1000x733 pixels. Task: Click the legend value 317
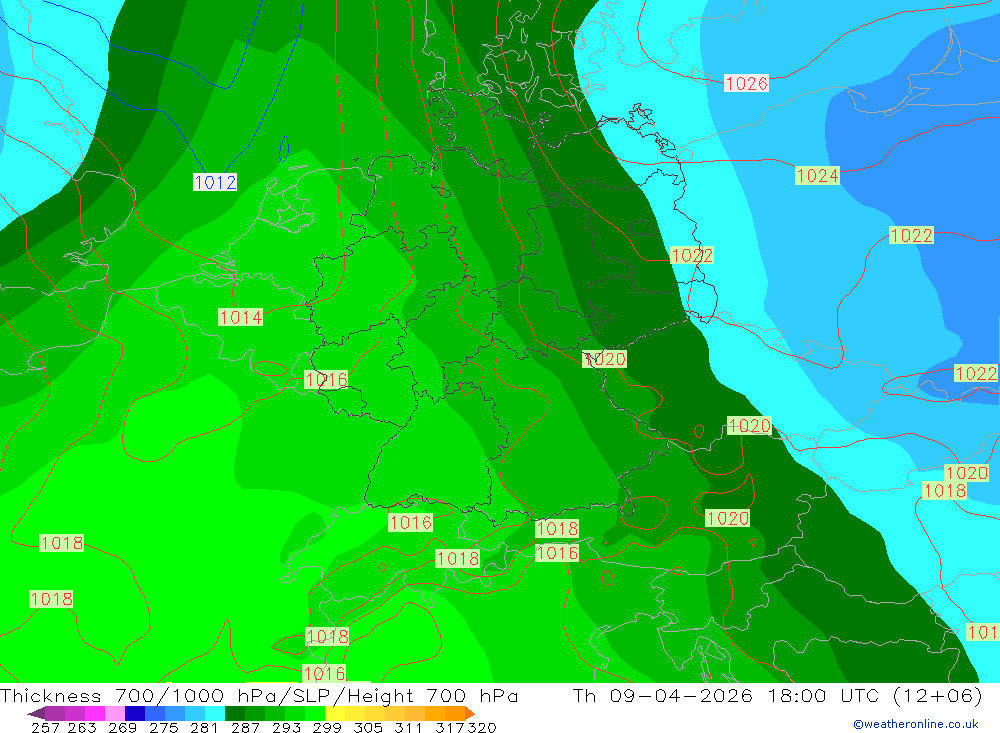(450, 727)
